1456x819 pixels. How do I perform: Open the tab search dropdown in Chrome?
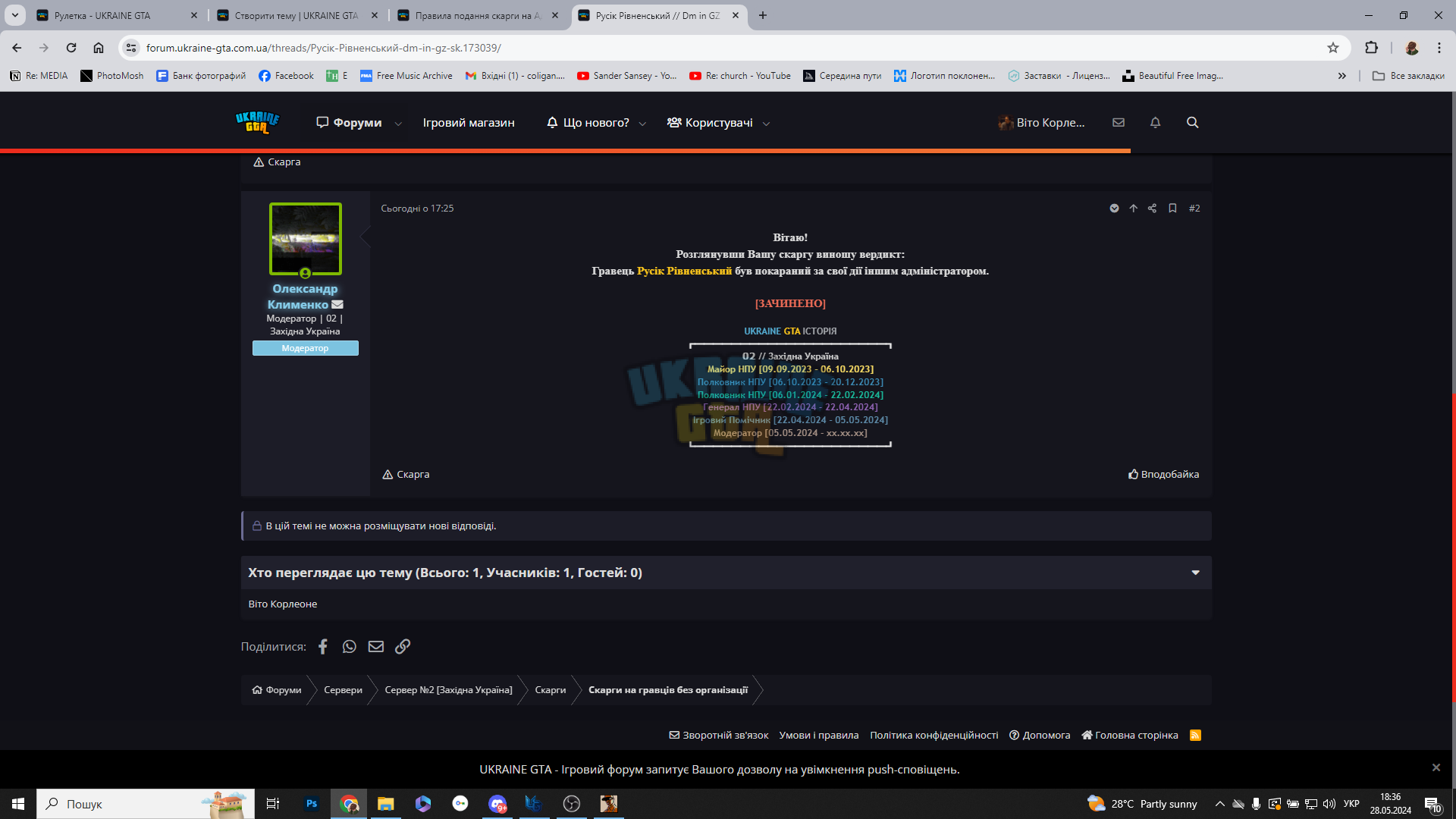14,15
